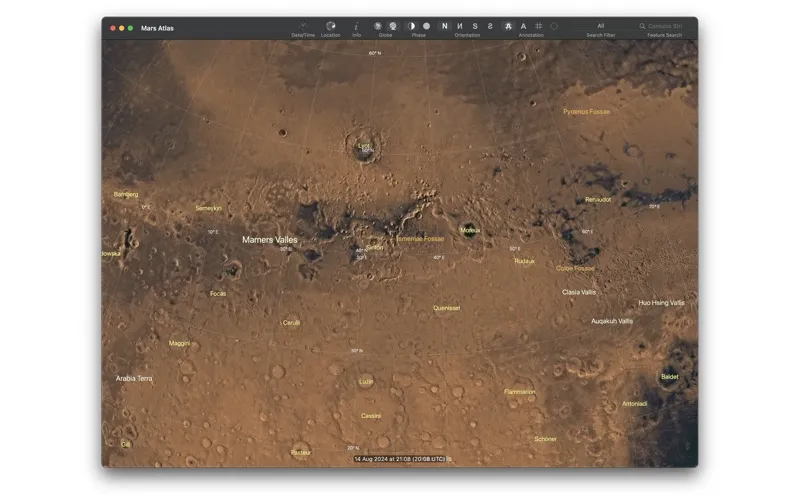Enable the half-lit Phase view
Viewport: 800px width, 500px height.
pyautogui.click(x=411, y=26)
